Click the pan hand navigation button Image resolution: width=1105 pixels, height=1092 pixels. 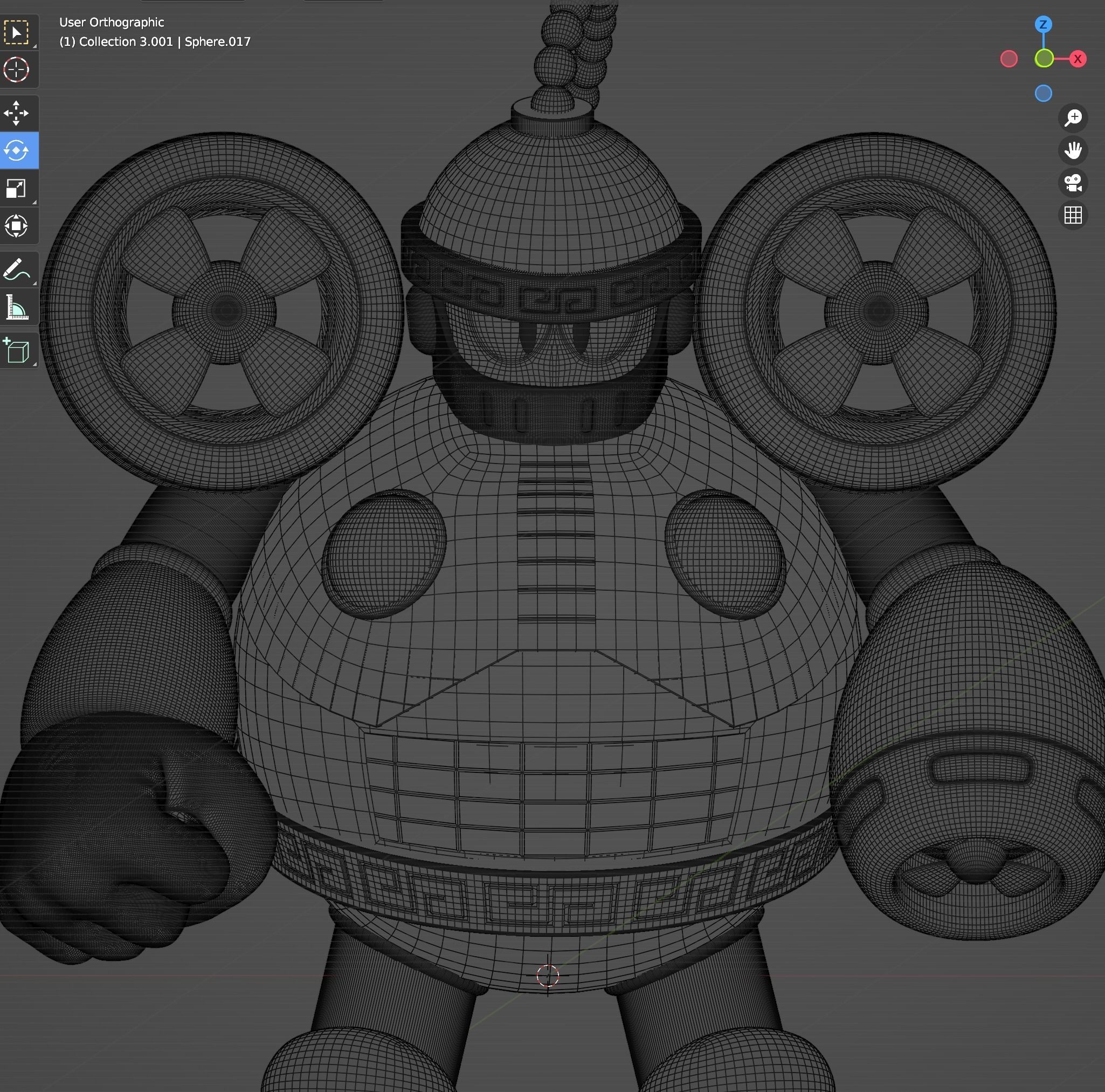1073,150
